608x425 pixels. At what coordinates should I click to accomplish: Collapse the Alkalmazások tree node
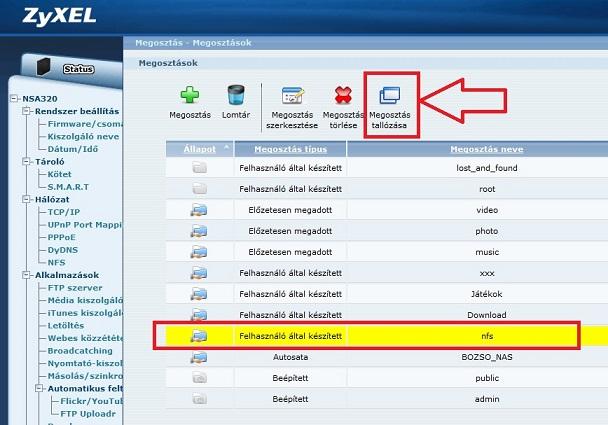(26, 275)
